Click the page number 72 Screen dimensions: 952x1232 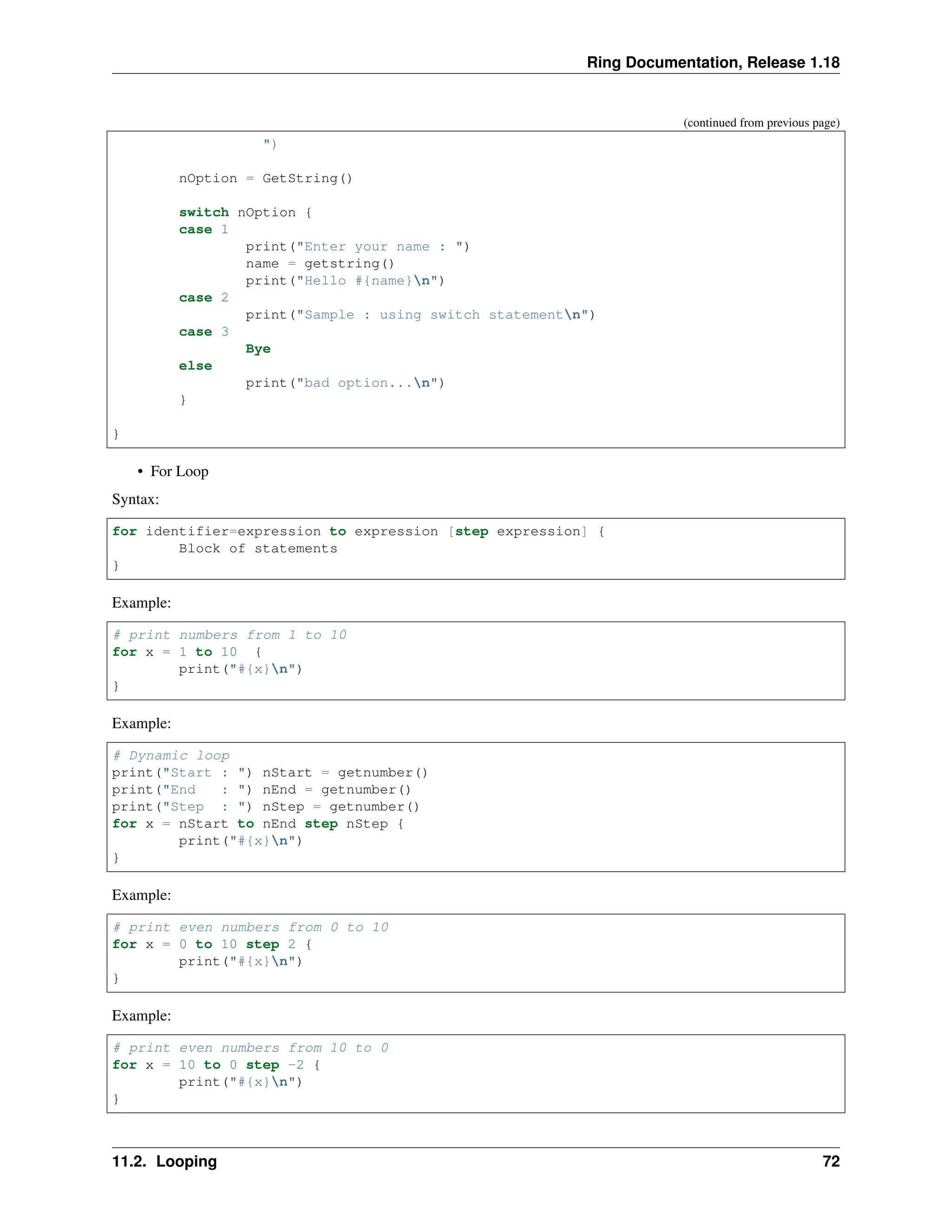click(x=831, y=1161)
